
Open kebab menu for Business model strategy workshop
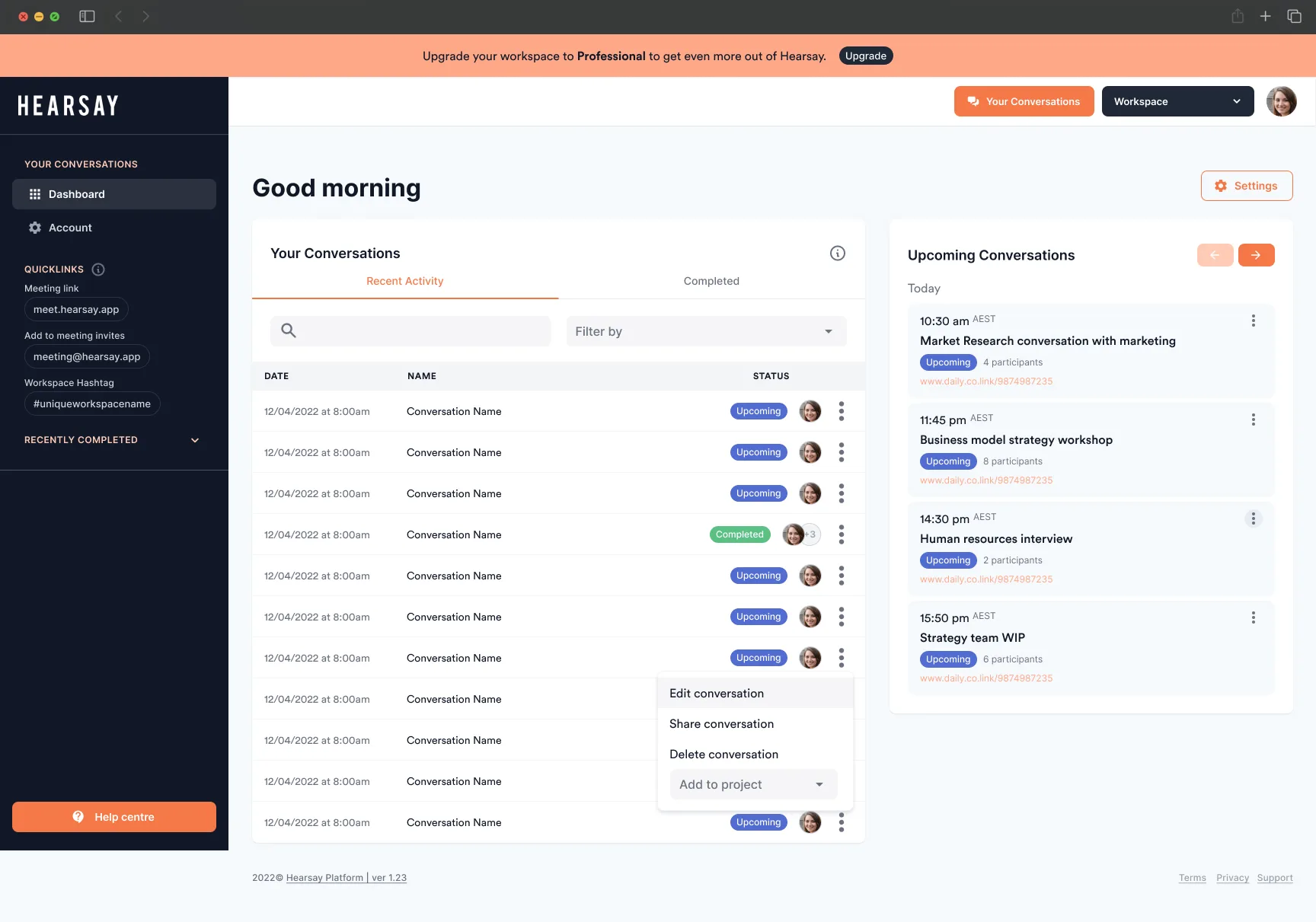coord(1253,420)
